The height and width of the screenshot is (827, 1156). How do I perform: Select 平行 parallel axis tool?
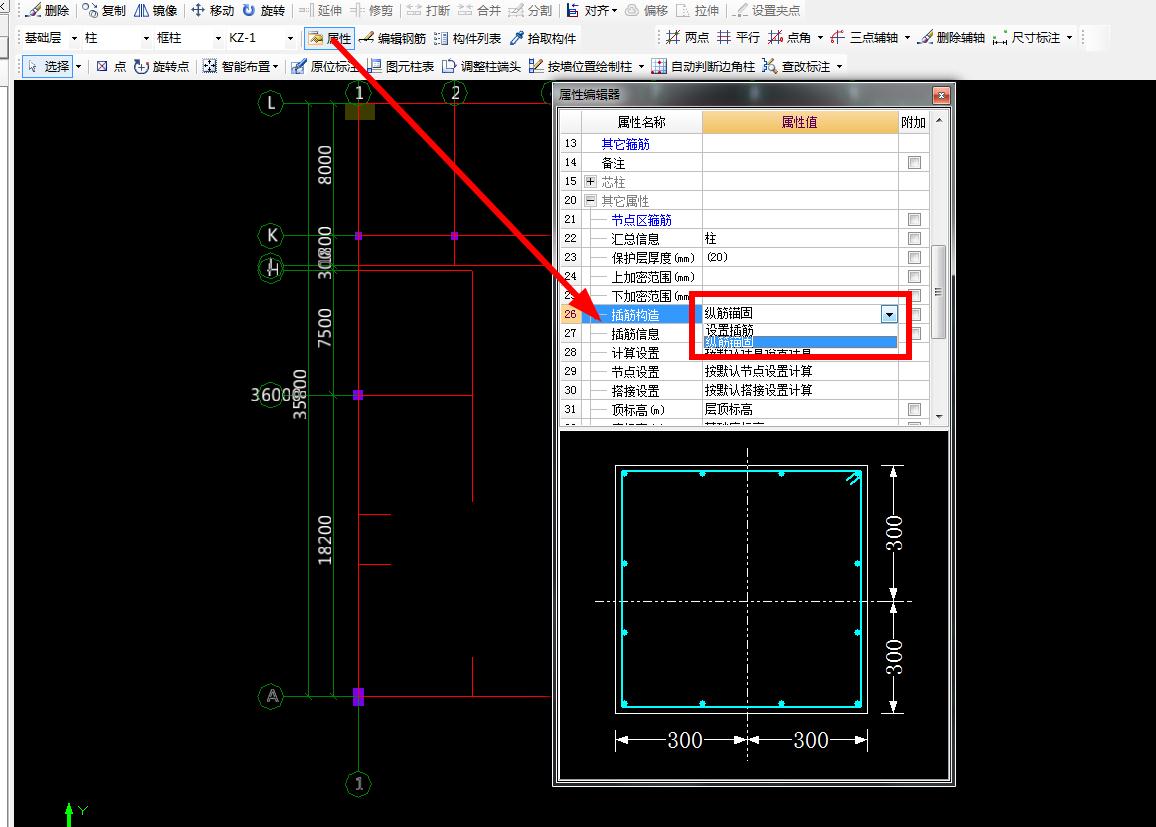point(739,38)
